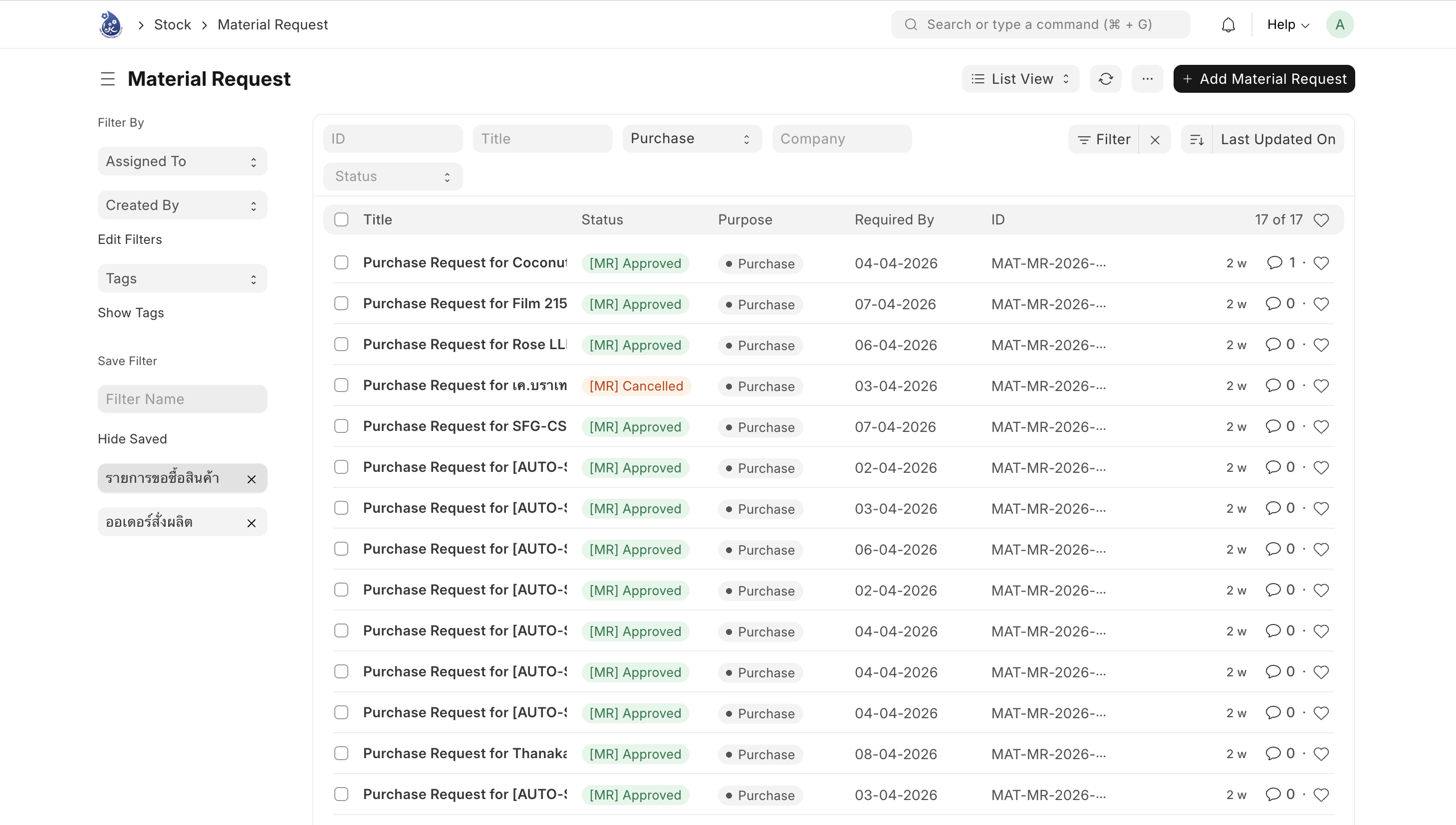Check the Thanaka purchase request row
The height and width of the screenshot is (825, 1456).
(x=341, y=753)
